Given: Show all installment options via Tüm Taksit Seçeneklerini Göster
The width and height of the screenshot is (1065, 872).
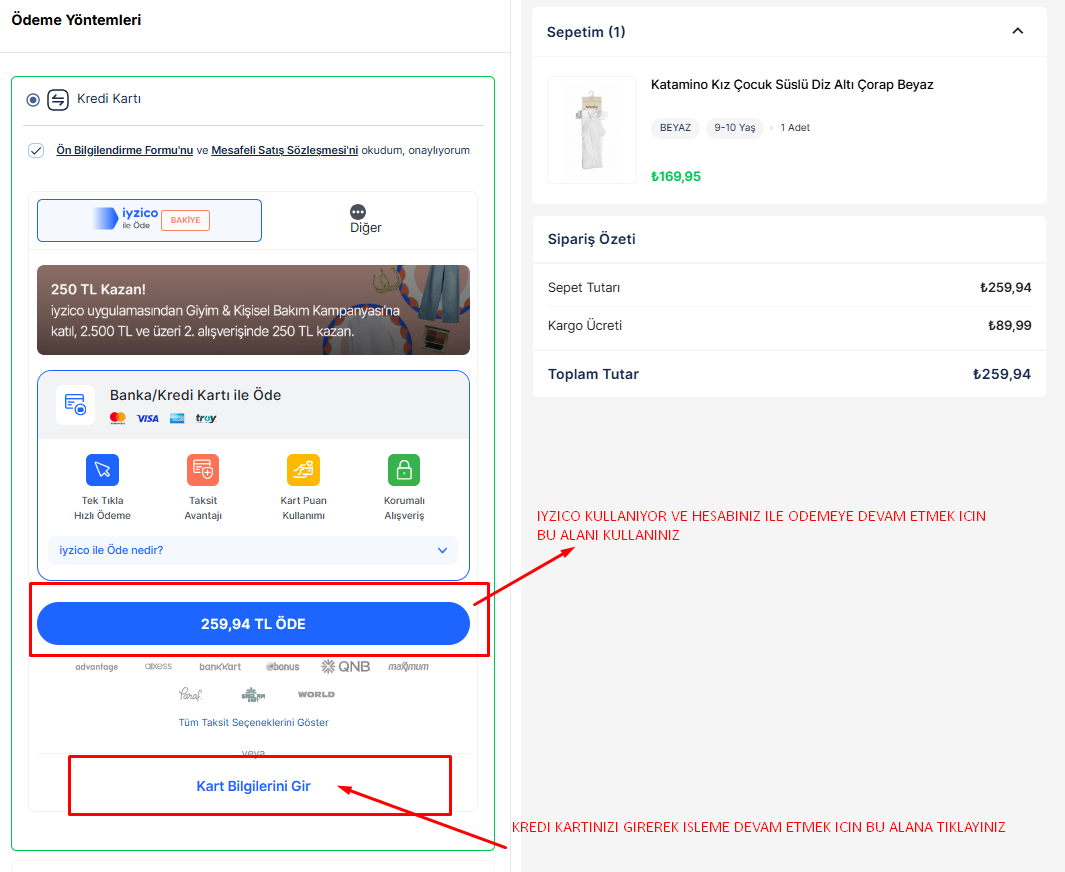Looking at the screenshot, I should (x=253, y=722).
